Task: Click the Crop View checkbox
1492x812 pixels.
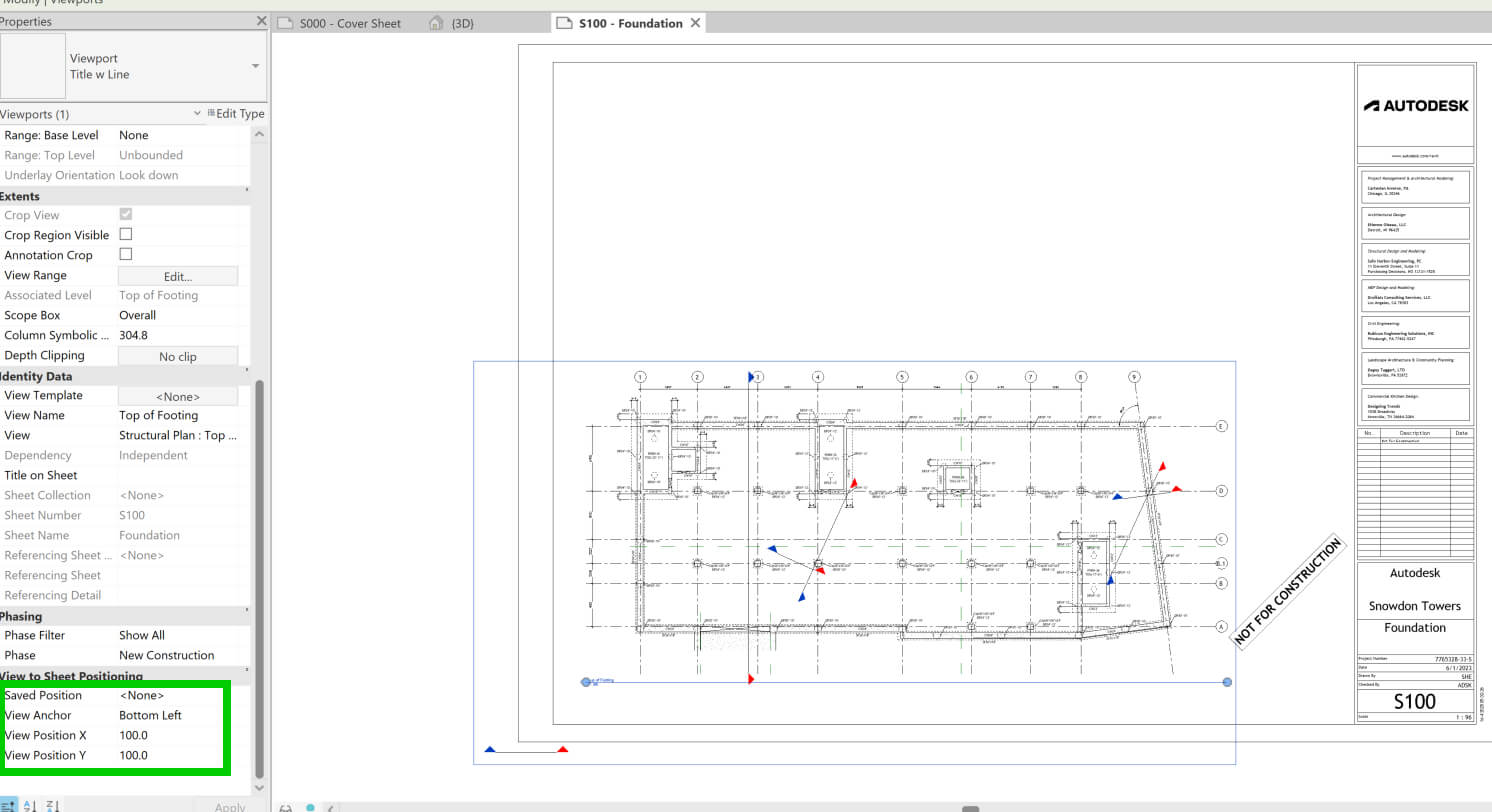Action: [x=126, y=215]
